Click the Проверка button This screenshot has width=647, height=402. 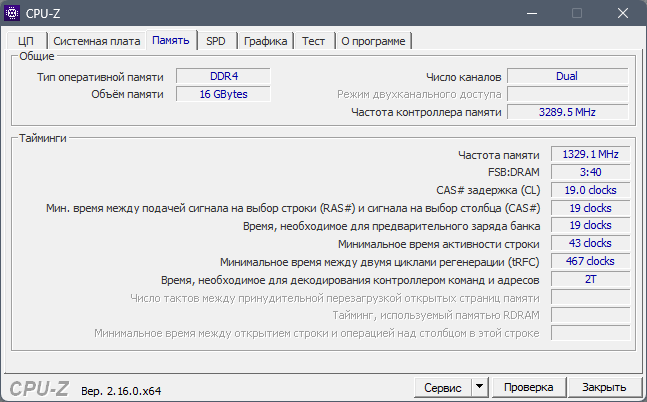[x=529, y=387]
